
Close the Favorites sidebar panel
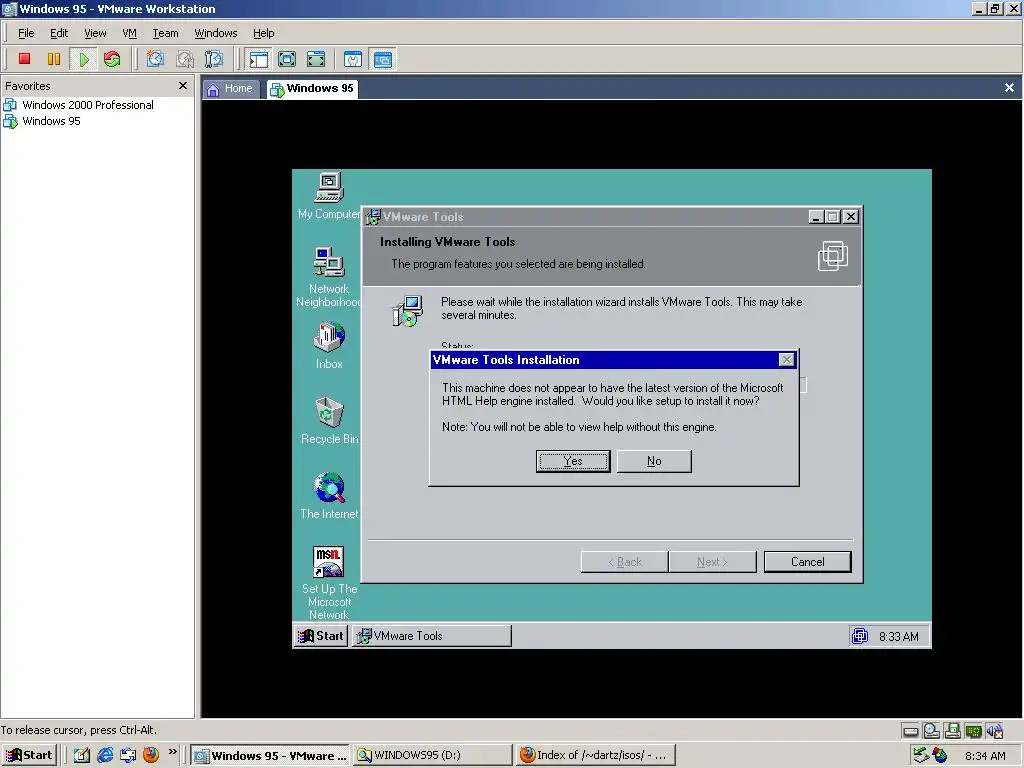[x=183, y=86]
